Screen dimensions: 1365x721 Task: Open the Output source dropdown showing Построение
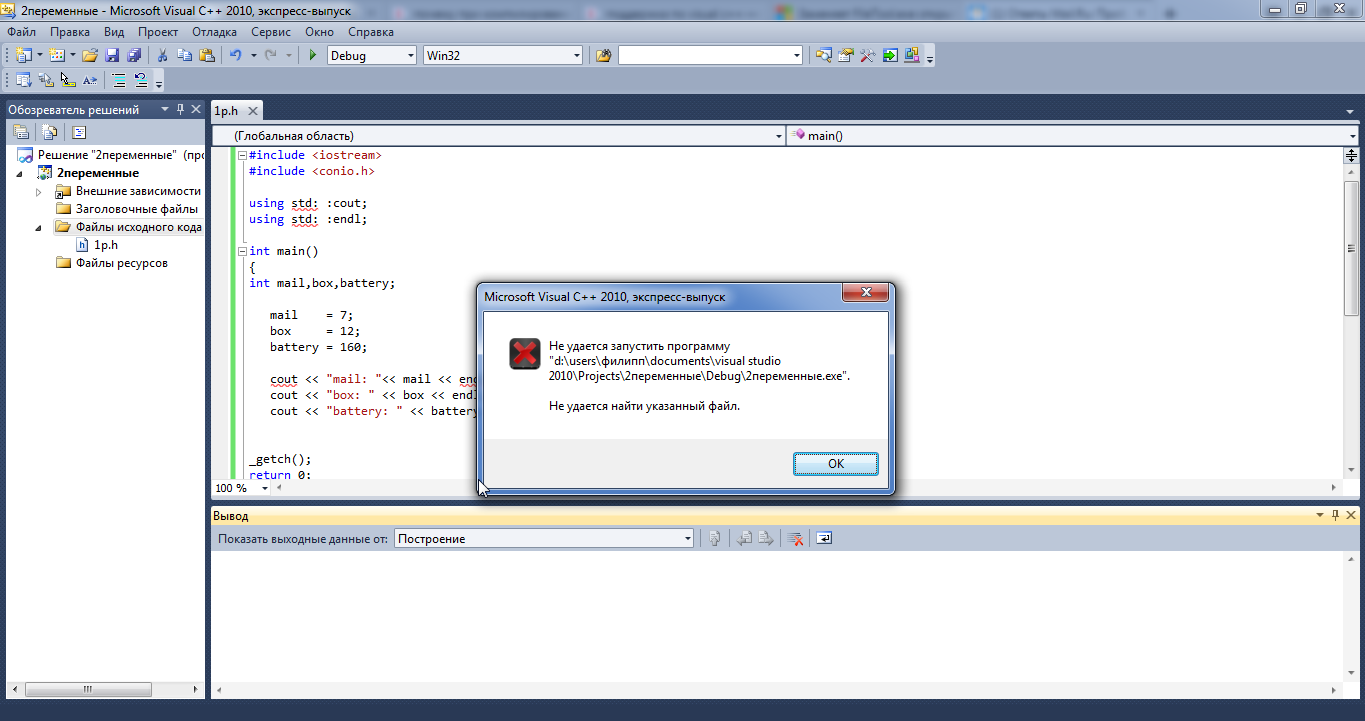(x=687, y=539)
